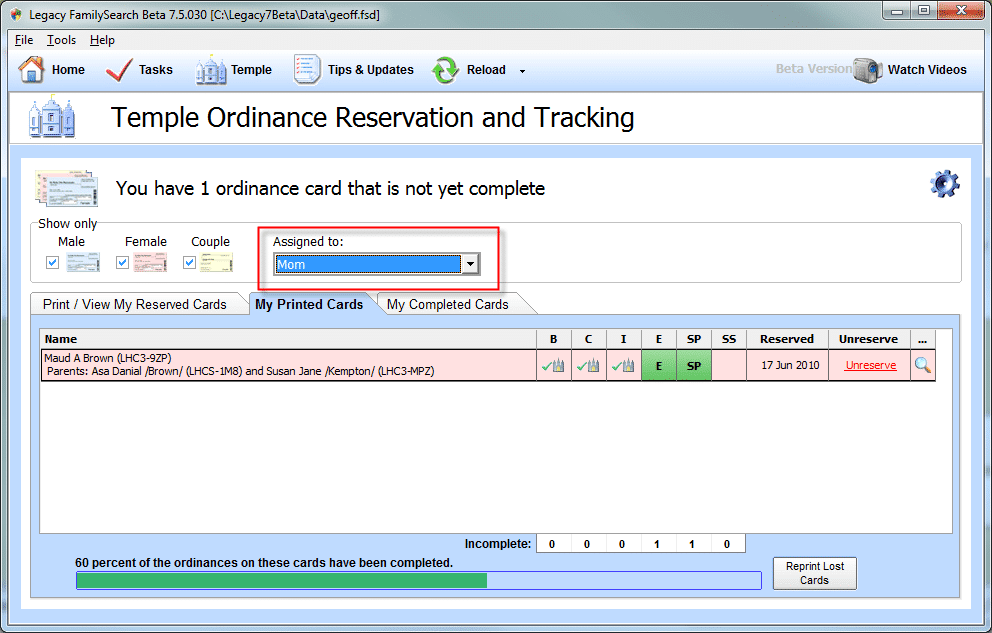Click the Reprint Lost Cards button
Viewport: 992px width, 633px height.
pyautogui.click(x=815, y=573)
